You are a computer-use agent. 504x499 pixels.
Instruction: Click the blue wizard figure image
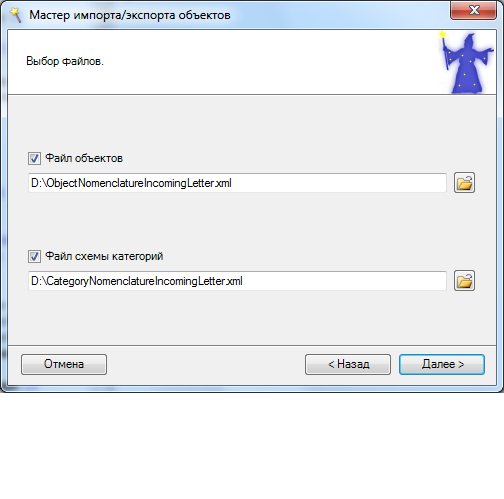click(x=467, y=62)
